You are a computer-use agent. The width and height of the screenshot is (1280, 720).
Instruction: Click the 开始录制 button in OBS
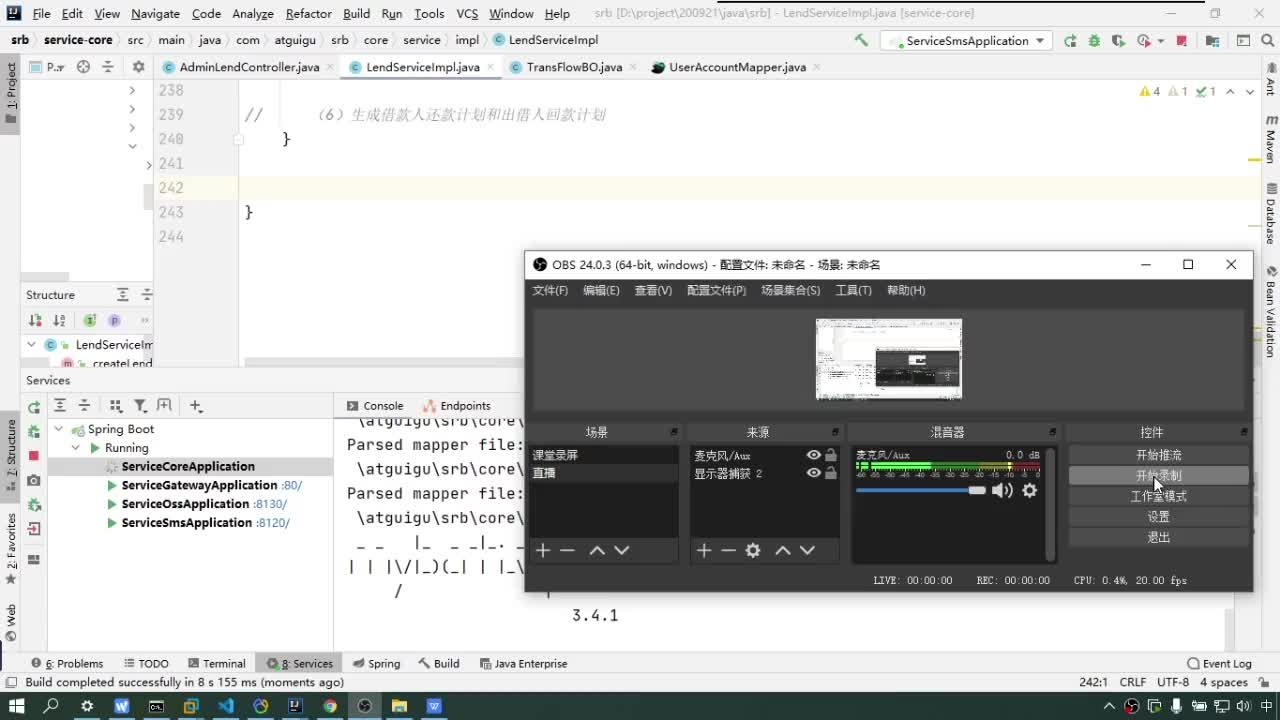point(1158,476)
